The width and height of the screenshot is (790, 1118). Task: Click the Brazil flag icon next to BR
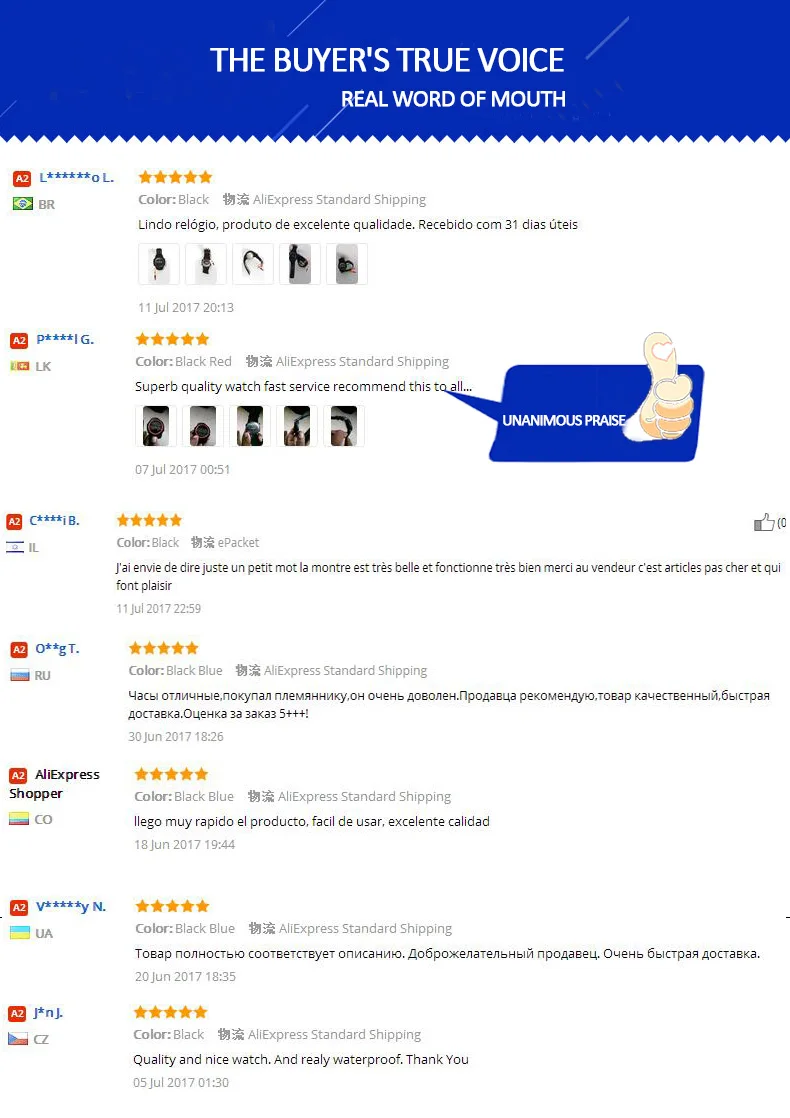point(23,204)
